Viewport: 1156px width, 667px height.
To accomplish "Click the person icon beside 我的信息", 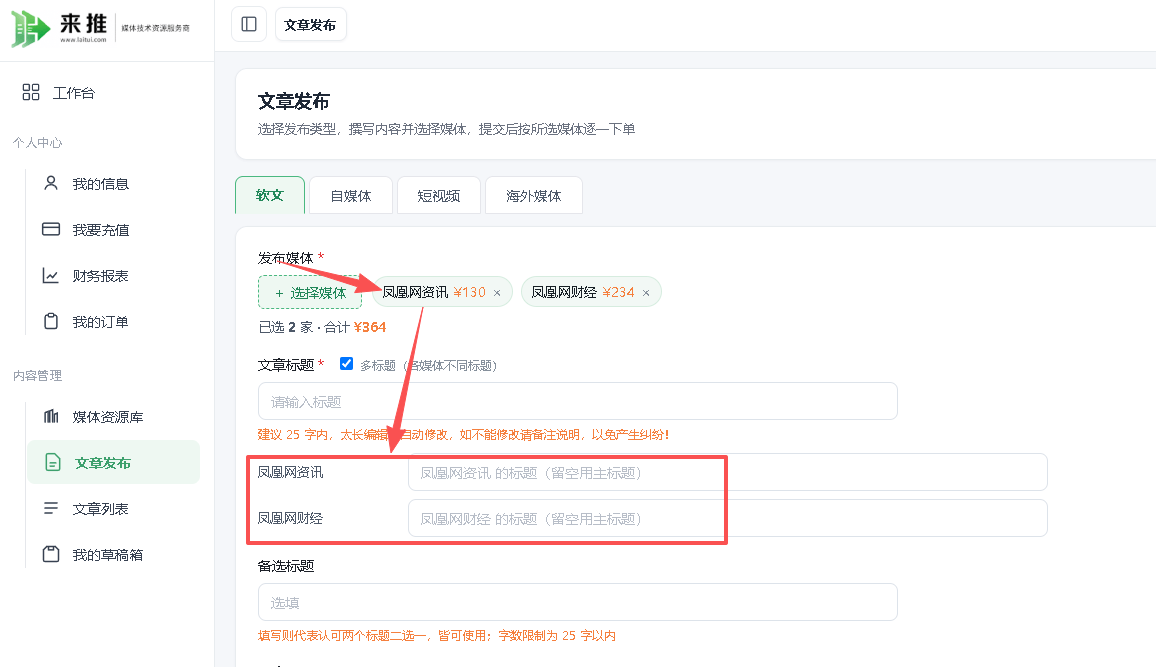I will [51, 183].
